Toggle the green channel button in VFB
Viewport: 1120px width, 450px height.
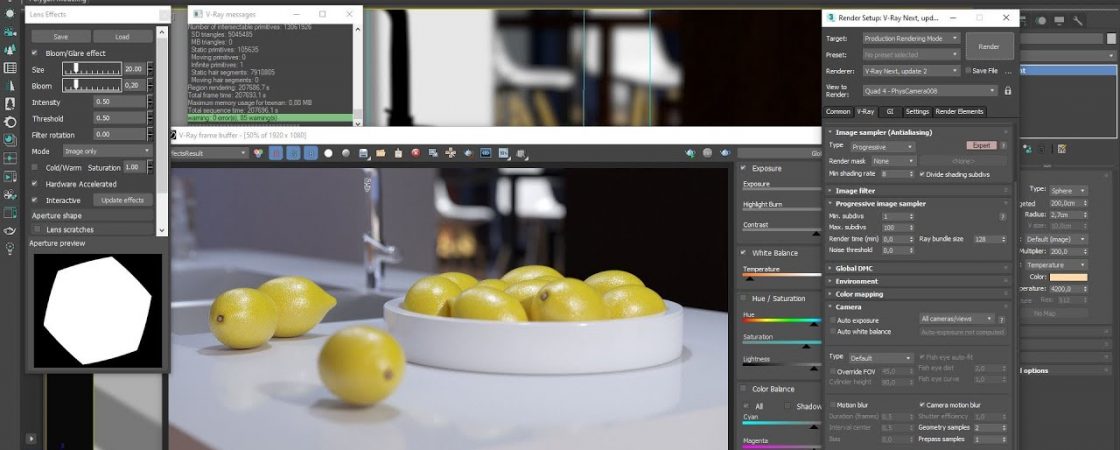294,153
